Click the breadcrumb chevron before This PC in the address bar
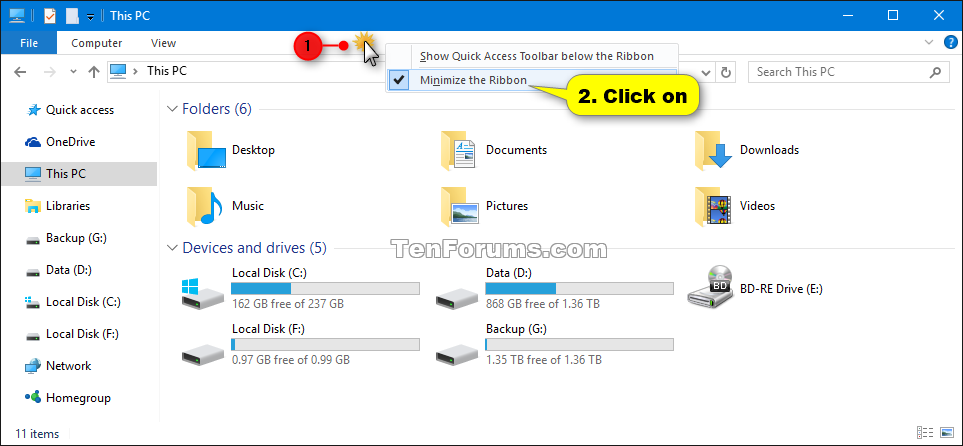This screenshot has height=446, width=963. [135, 71]
